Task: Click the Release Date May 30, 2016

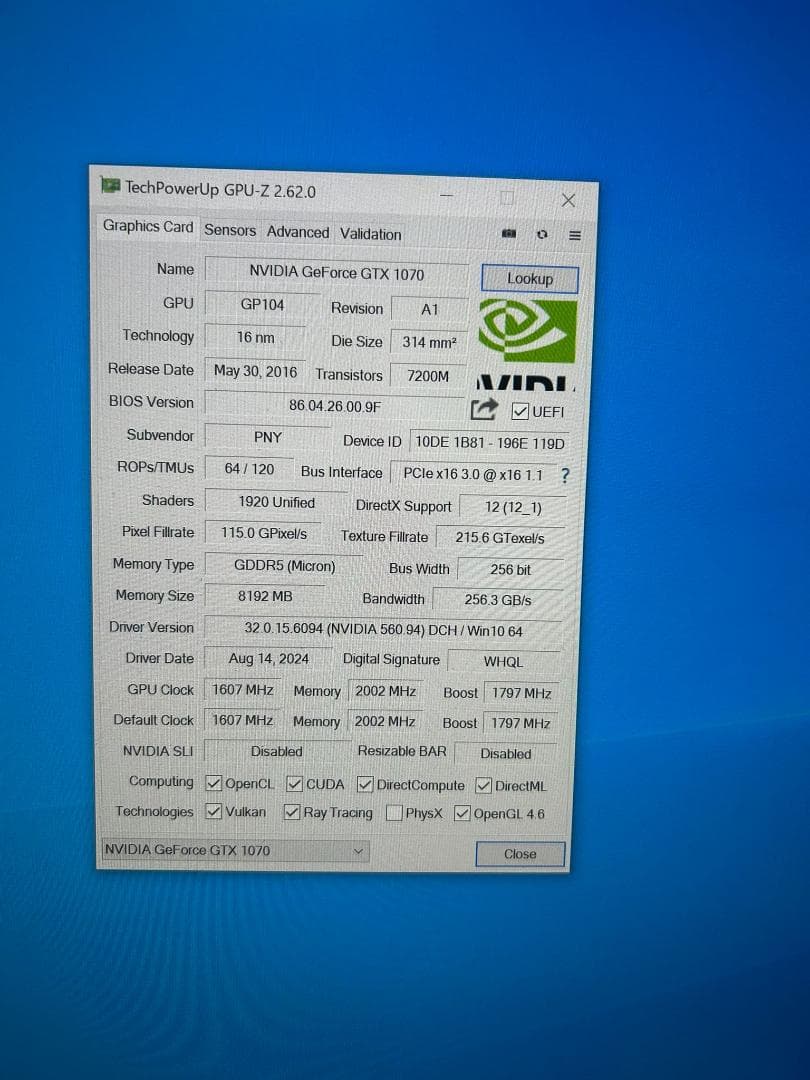Action: tap(256, 371)
